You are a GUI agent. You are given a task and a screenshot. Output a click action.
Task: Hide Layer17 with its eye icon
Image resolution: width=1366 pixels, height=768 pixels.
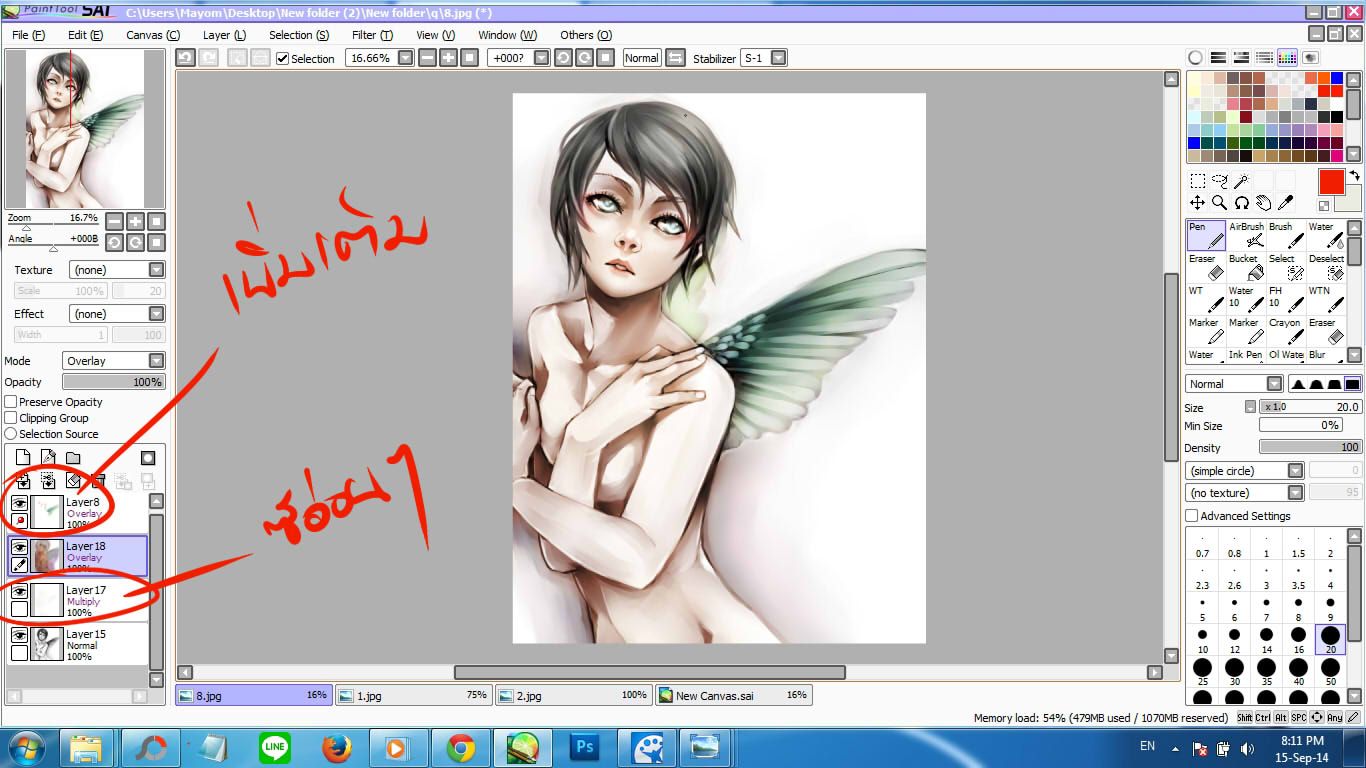point(19,591)
